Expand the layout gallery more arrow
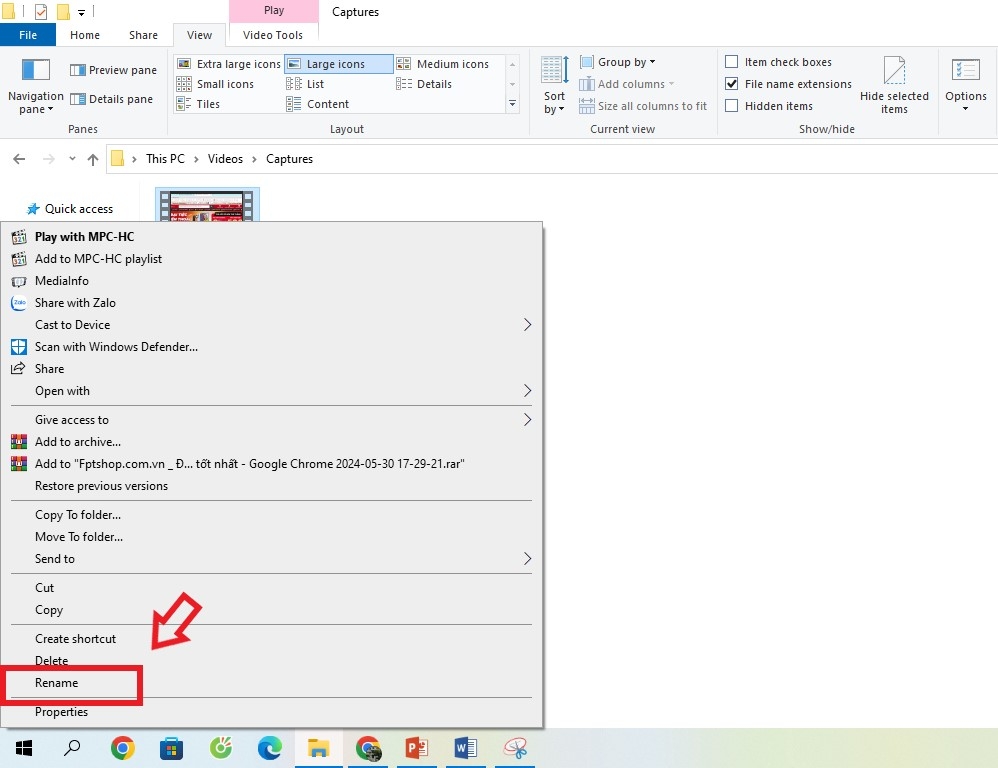Screen dimensions: 998x768 pos(512,104)
